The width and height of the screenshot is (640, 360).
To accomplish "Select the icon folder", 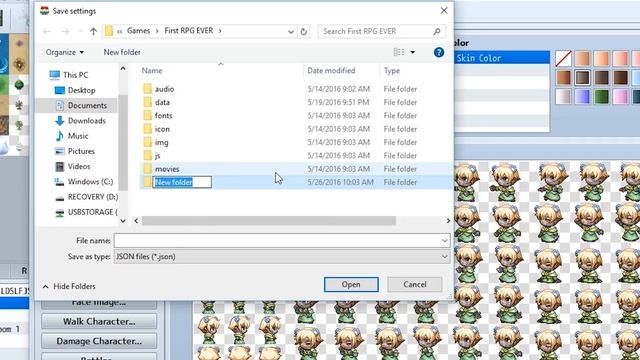I will pos(162,129).
